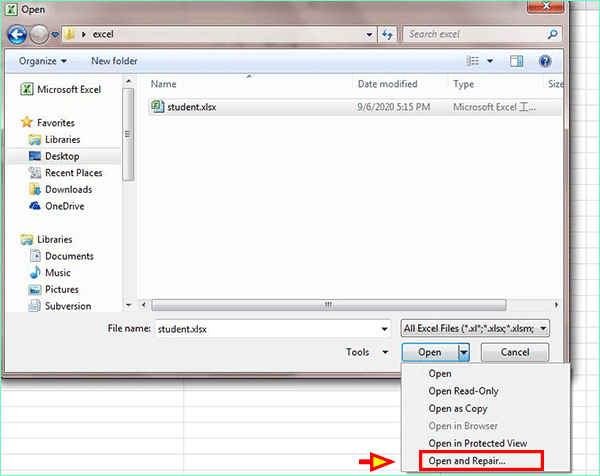Open the Downloads folder shortcut

[60, 189]
